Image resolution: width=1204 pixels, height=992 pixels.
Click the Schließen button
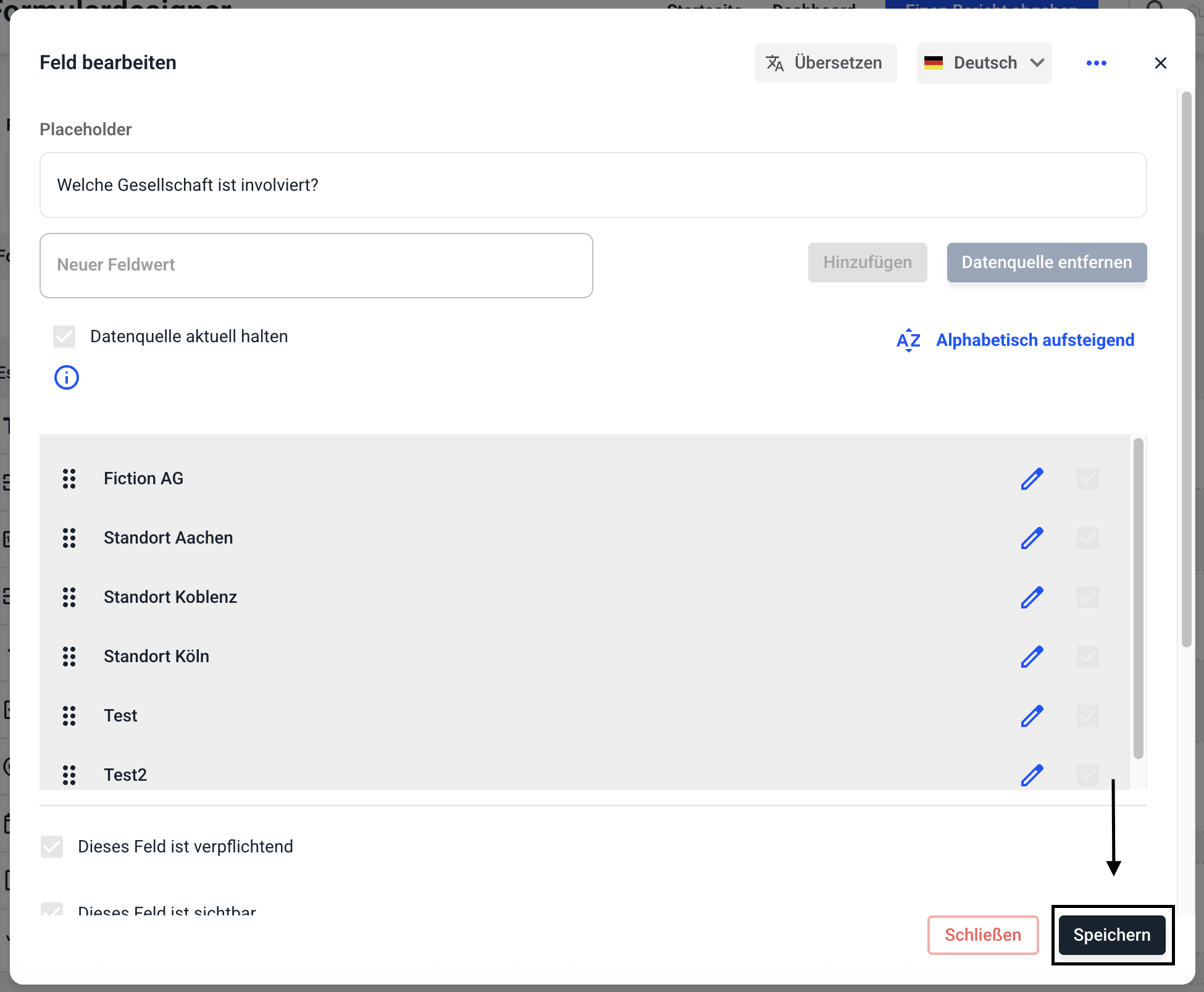[x=982, y=935]
